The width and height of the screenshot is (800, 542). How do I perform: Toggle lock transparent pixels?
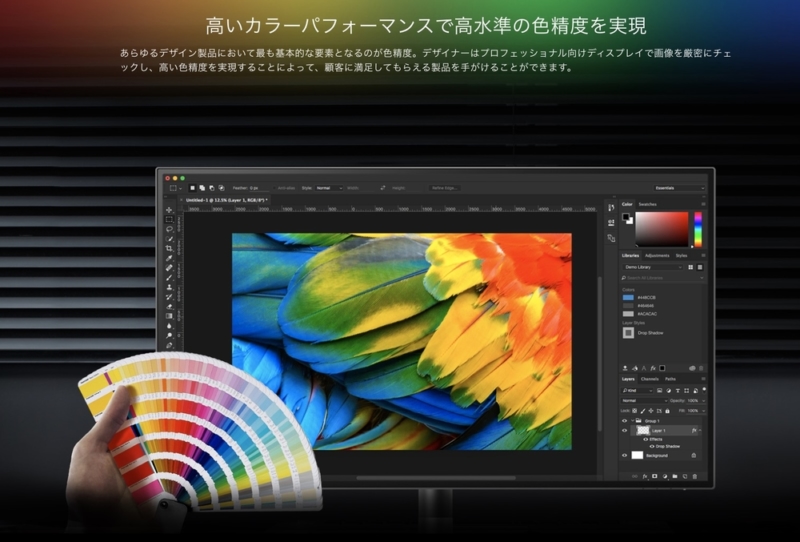634,411
